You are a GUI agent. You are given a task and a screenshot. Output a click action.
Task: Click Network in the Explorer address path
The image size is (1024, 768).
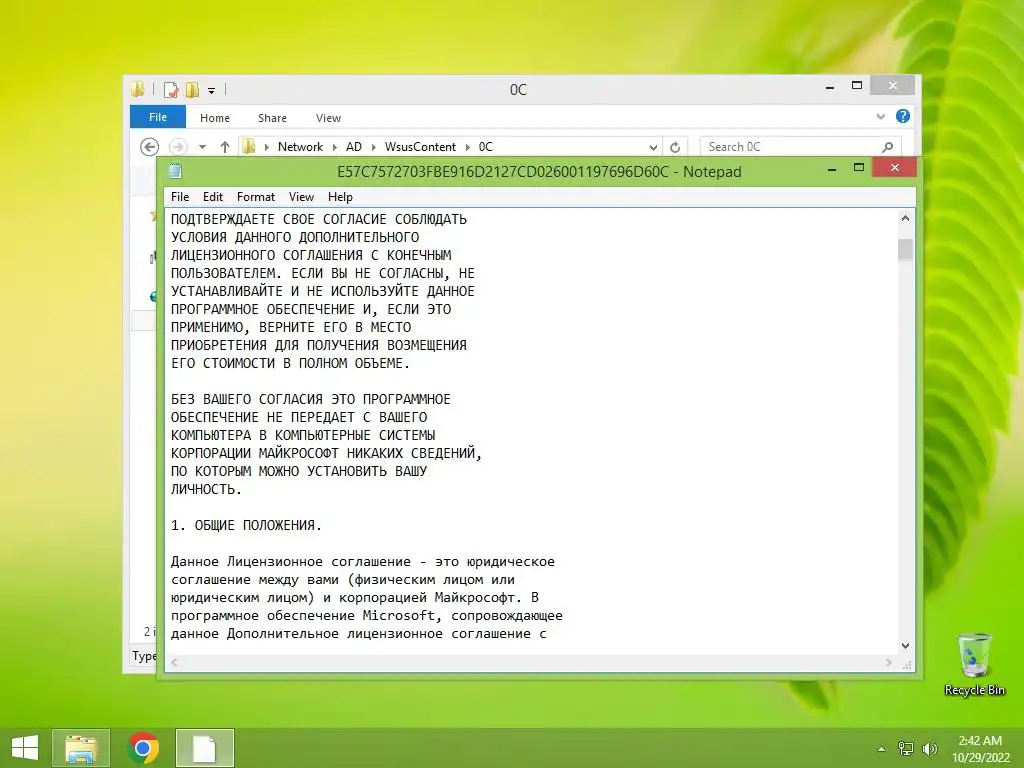tap(300, 147)
